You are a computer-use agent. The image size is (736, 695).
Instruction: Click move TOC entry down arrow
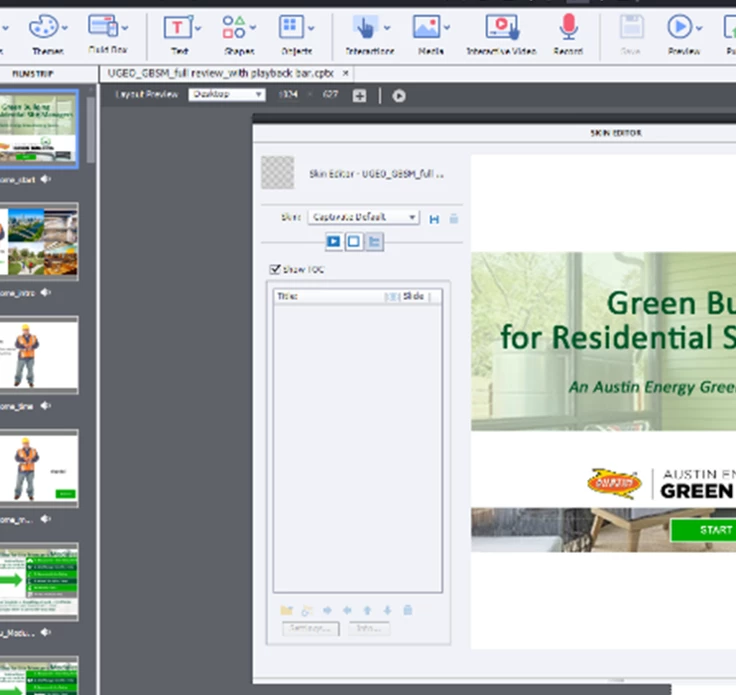coord(387,610)
